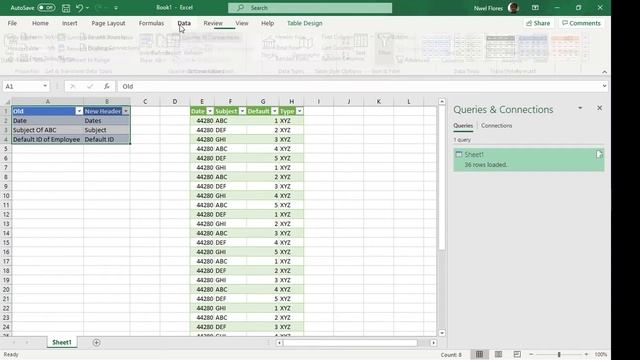The image size is (640, 360).
Task: Click the Save icon in title bar
Action: coord(66,8)
